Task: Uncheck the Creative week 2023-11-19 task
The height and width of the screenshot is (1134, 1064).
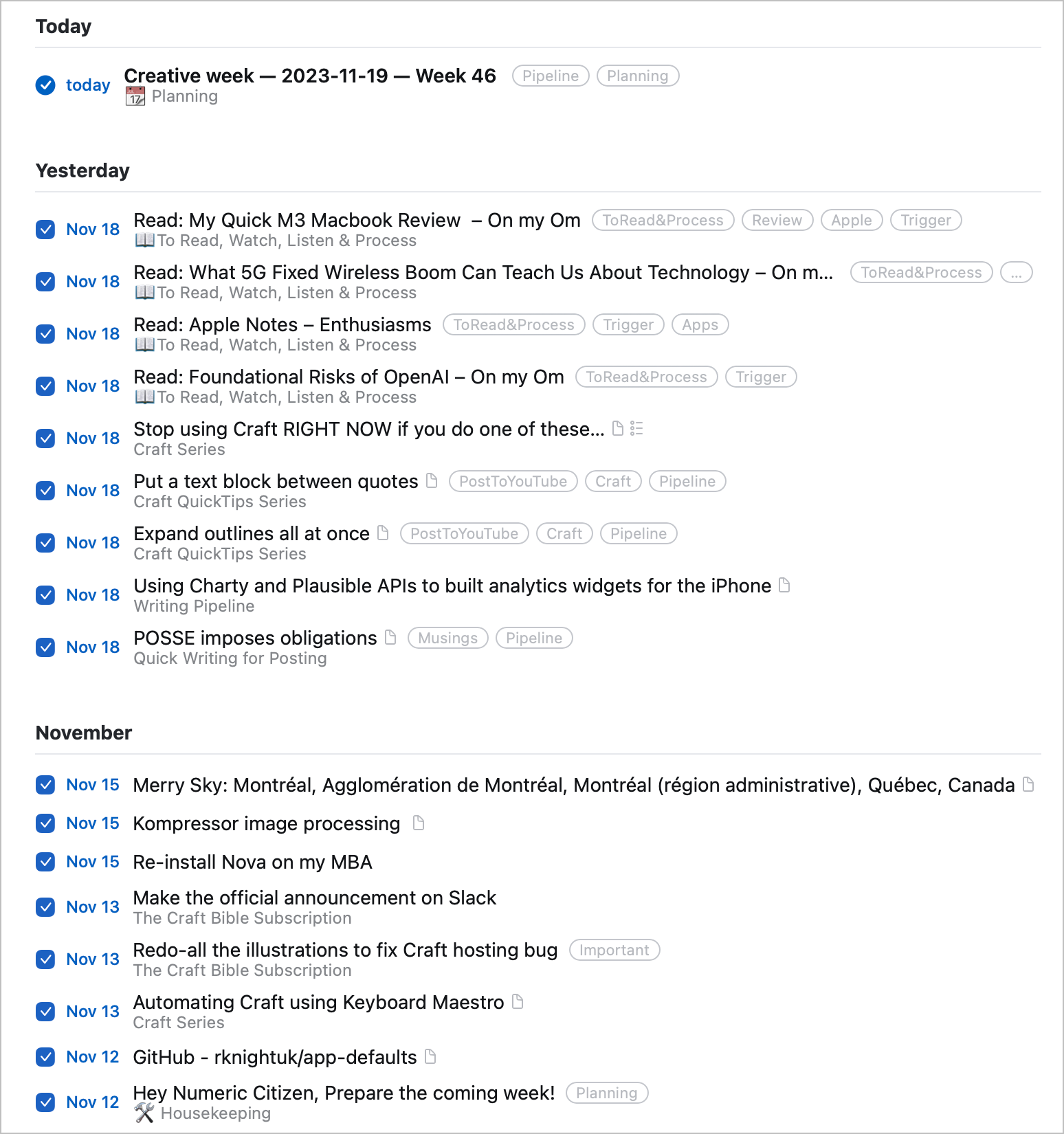Action: (45, 85)
